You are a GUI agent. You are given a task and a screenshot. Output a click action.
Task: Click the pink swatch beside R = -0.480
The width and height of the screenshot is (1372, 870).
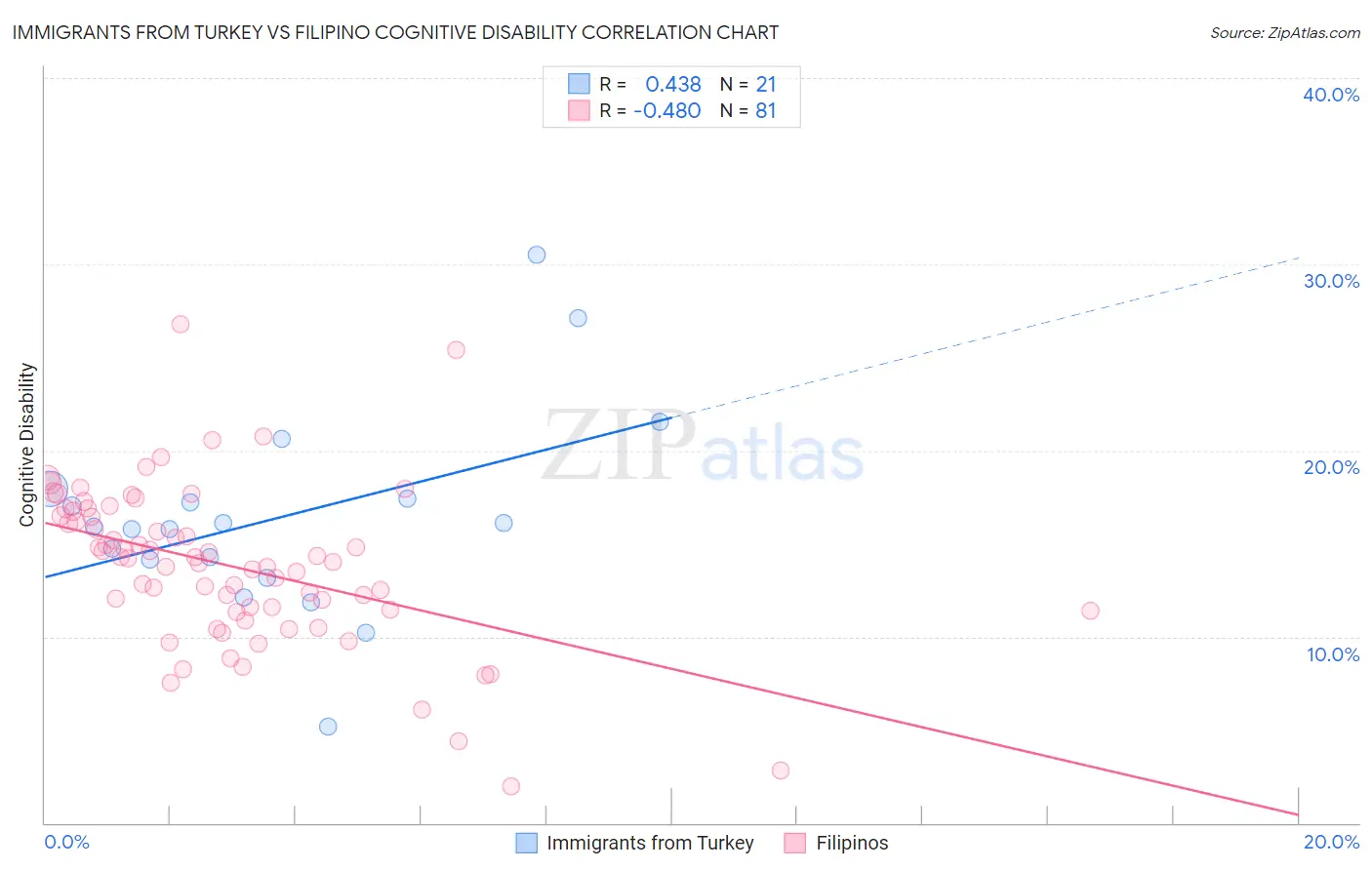[580, 110]
